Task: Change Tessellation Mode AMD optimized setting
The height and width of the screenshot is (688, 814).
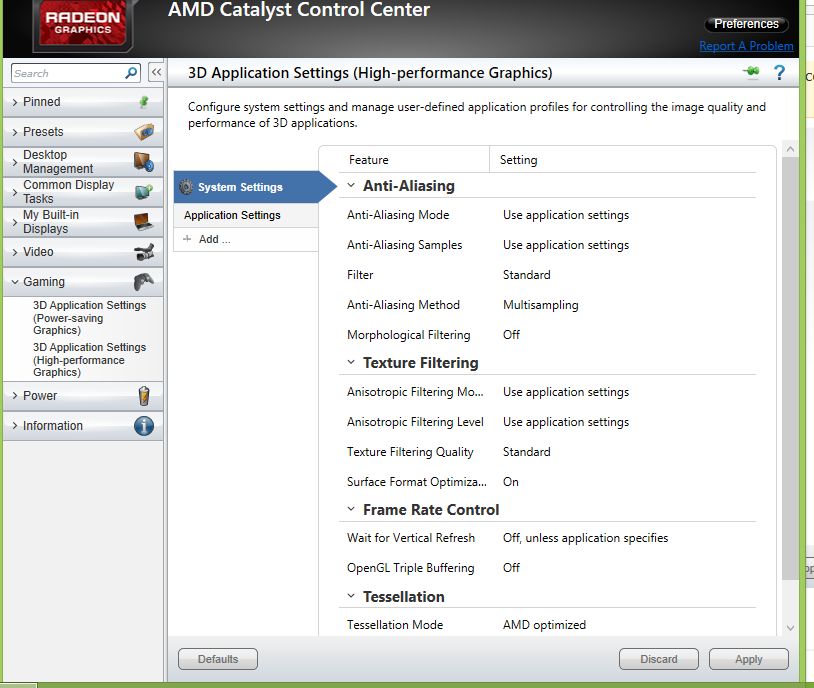Action: tap(544, 625)
